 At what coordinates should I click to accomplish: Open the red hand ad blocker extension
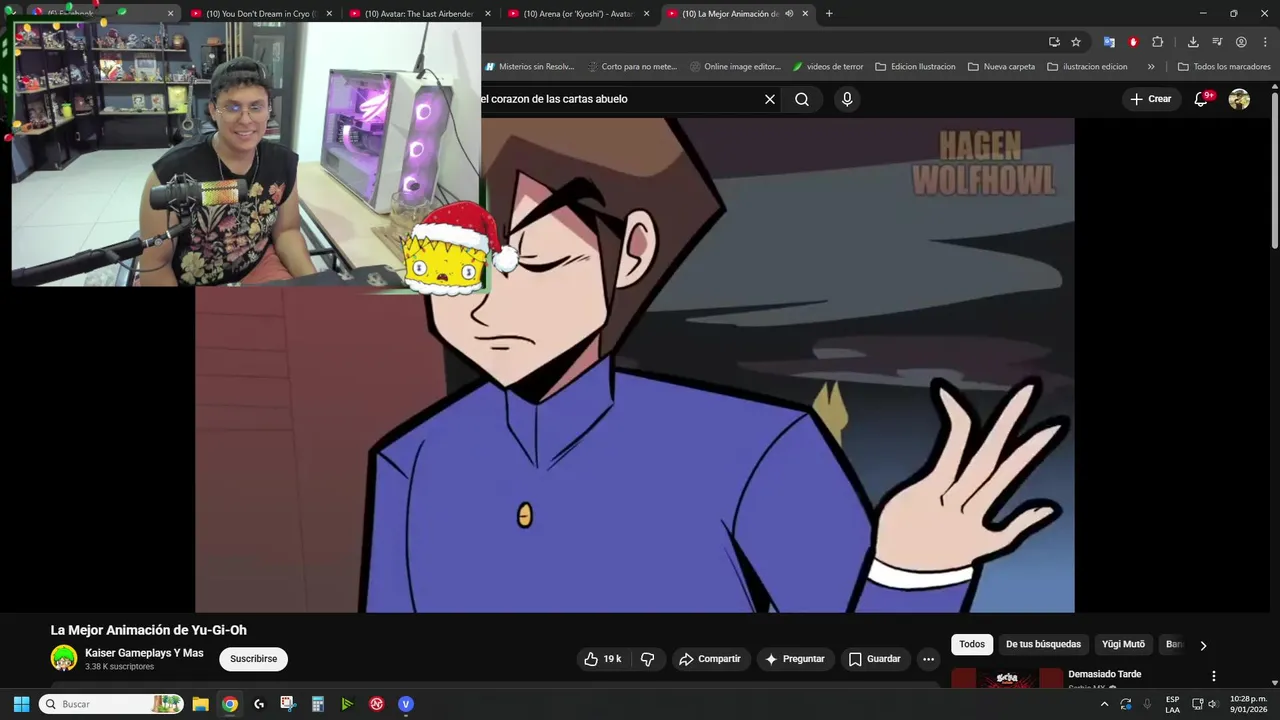(x=1133, y=42)
